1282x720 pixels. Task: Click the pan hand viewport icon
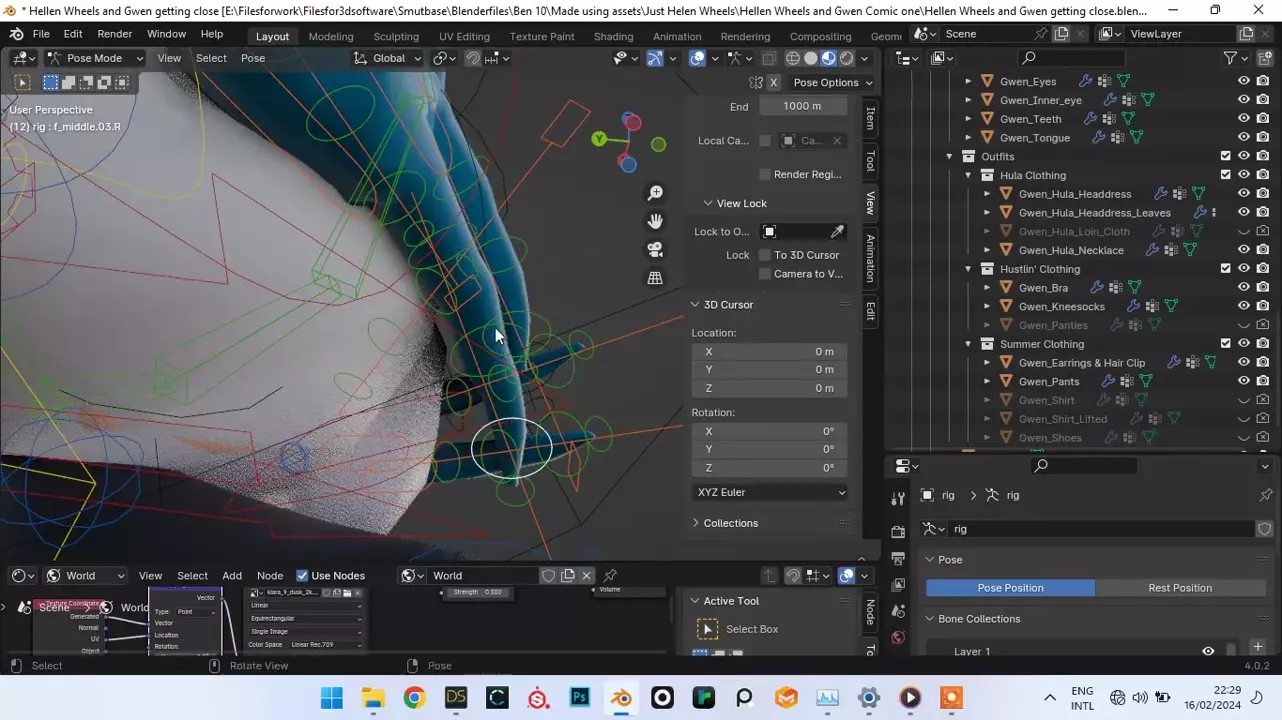(655, 221)
